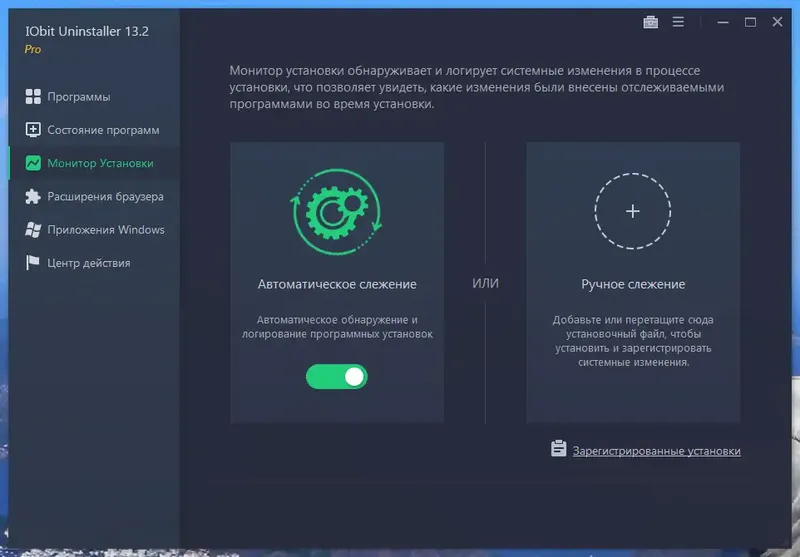This screenshot has width=800, height=557.
Task: Minimize the IObit Uninstaller window
Action: click(723, 22)
